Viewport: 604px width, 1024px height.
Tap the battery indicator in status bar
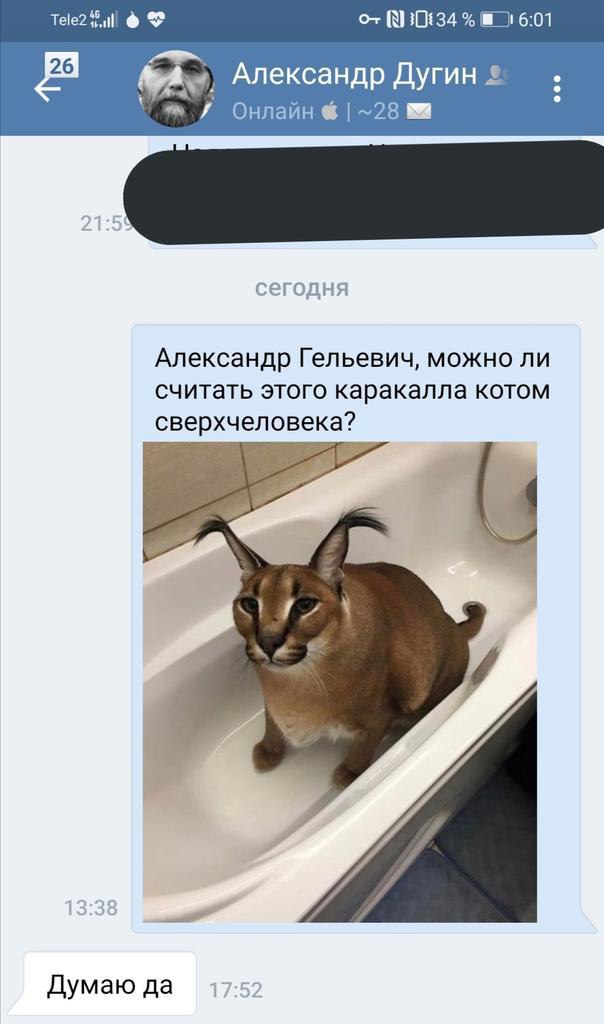click(496, 20)
